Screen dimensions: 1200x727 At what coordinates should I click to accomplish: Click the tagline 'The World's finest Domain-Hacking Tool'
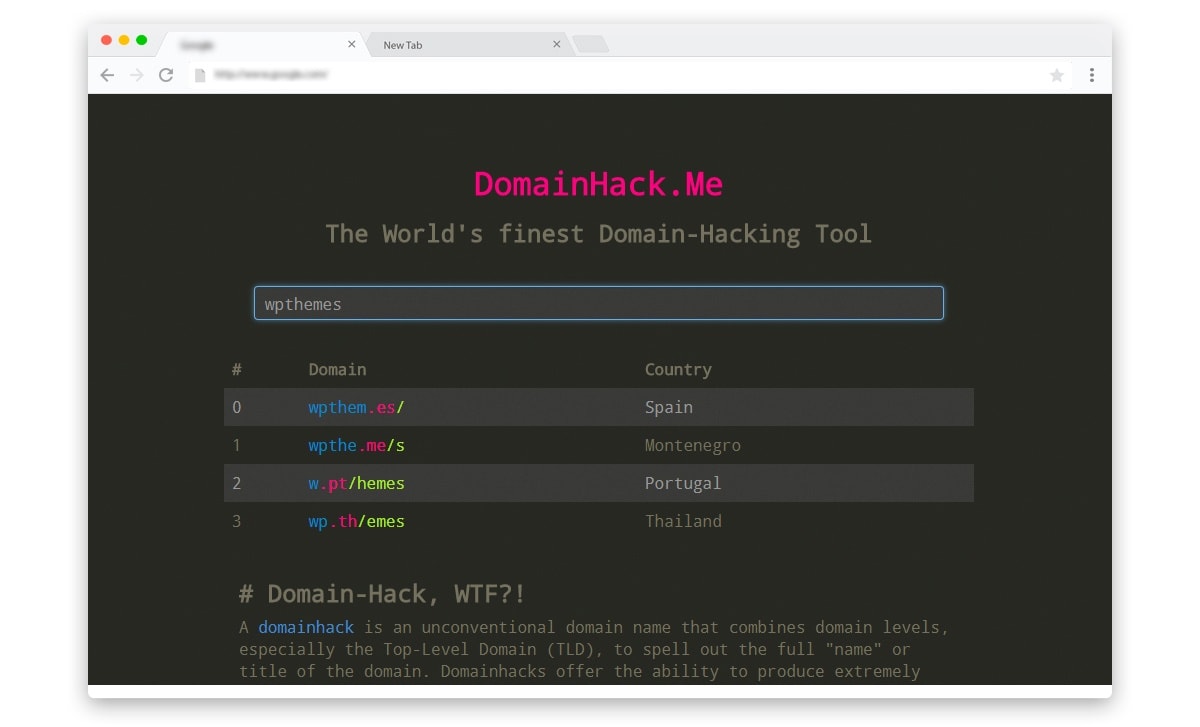pyautogui.click(x=598, y=234)
